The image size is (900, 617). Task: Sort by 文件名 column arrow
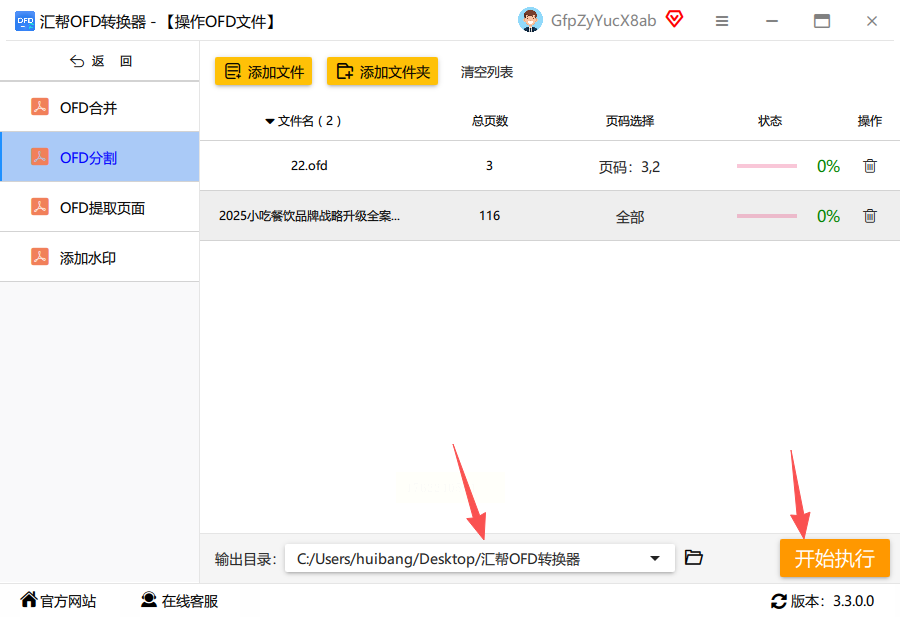click(x=270, y=121)
